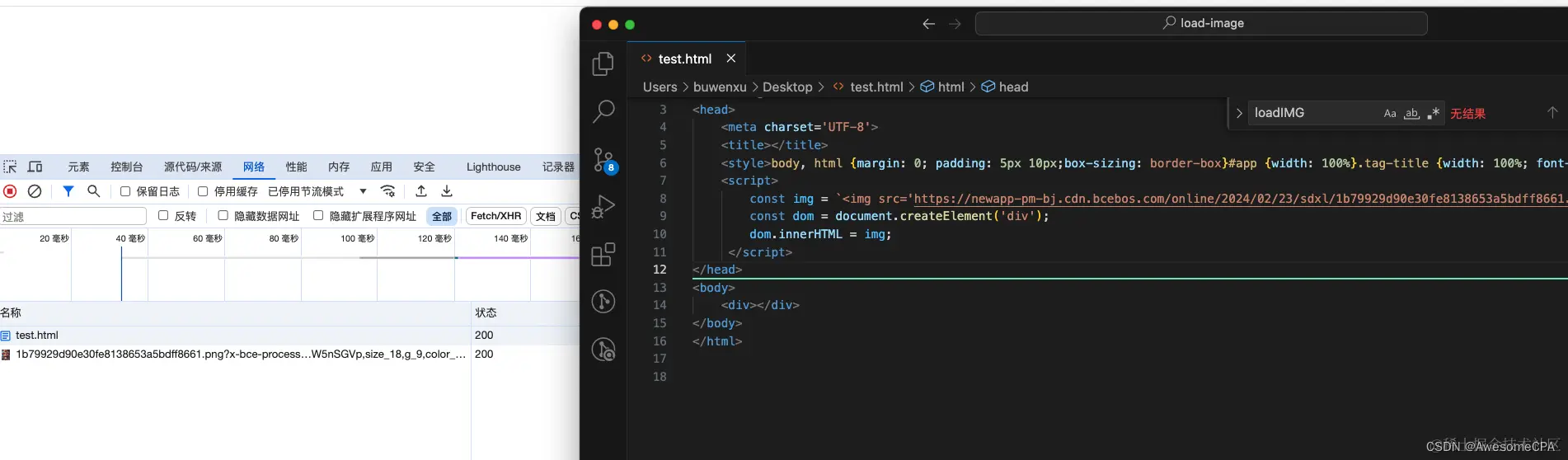Expand replace mode in find widget
Image resolution: width=1568 pixels, height=460 pixels.
1238,113
